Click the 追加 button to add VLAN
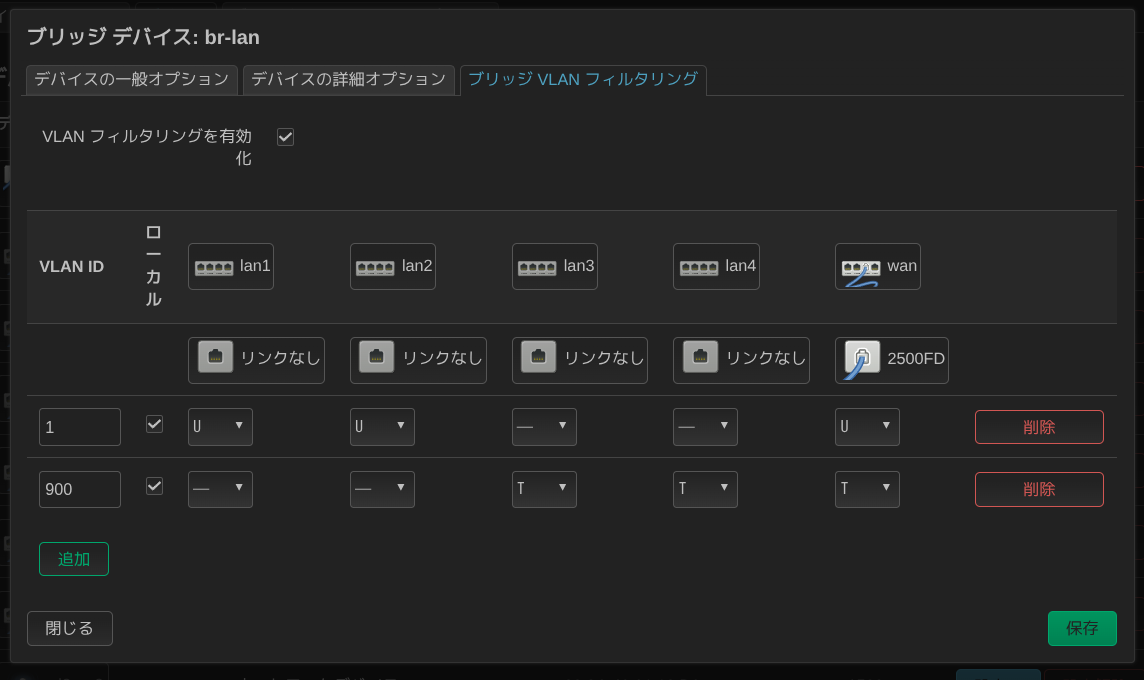Screen dimensions: 1144x680 pyautogui.click(x=74, y=559)
